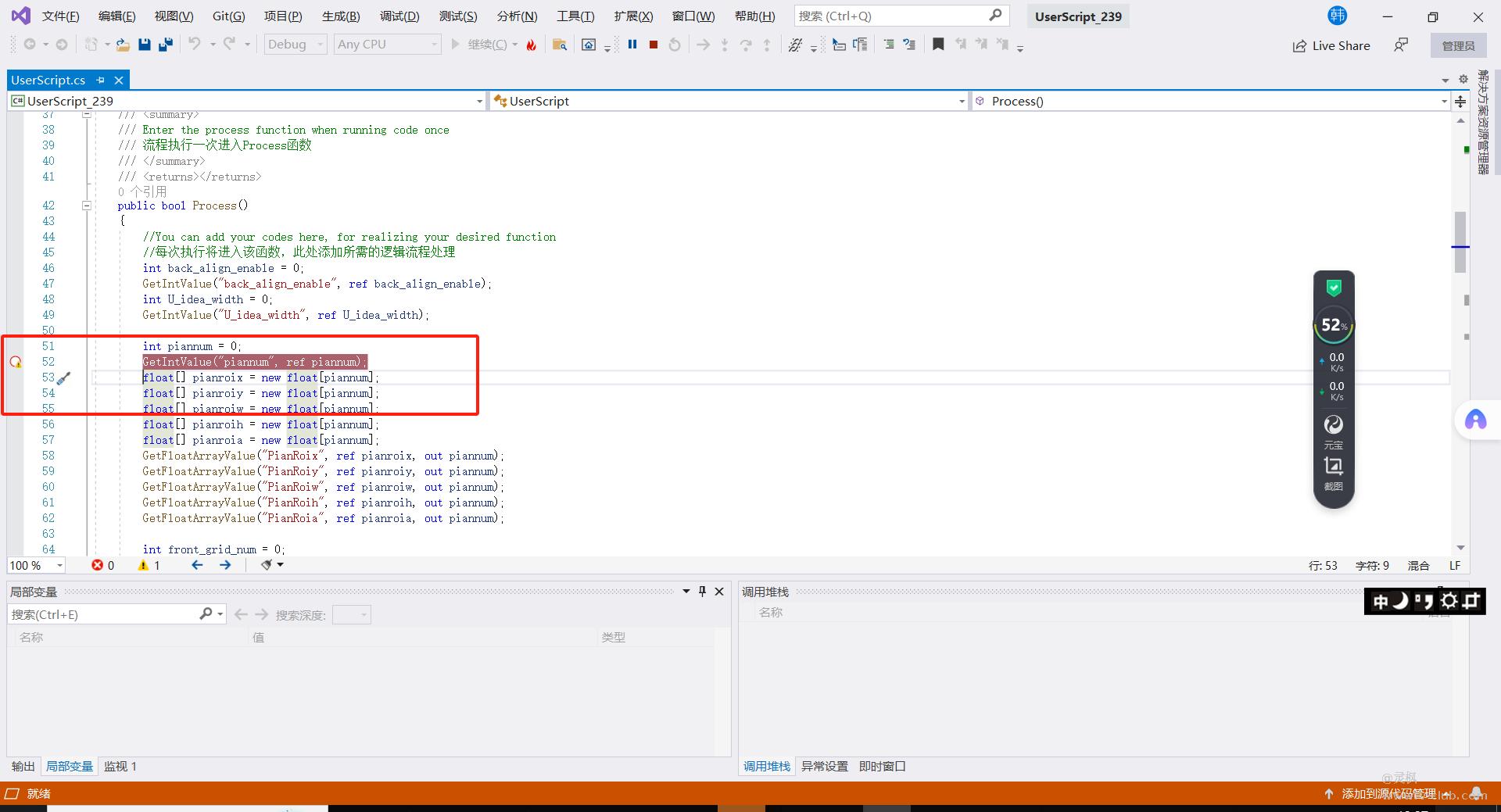The image size is (1501, 812).
Task: Go to previous issue arrow
Action: coord(197,565)
